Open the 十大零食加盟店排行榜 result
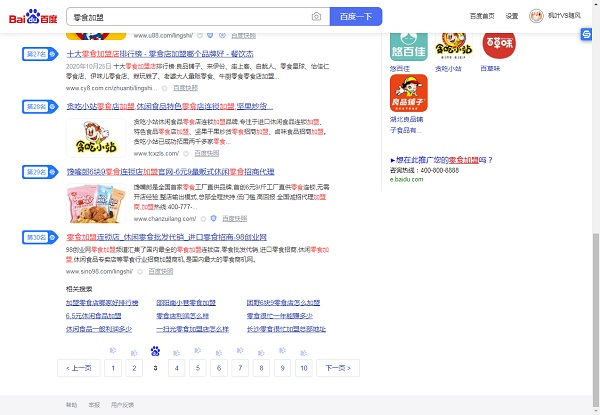The image size is (600, 415). click(x=160, y=54)
